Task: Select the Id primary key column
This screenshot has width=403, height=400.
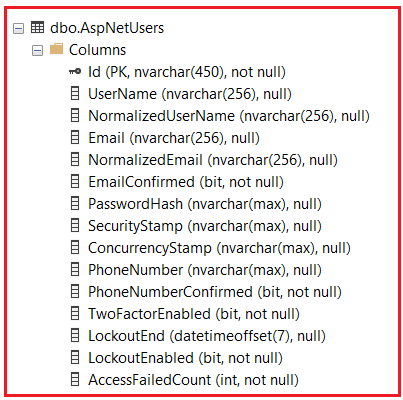Action: pos(187,72)
